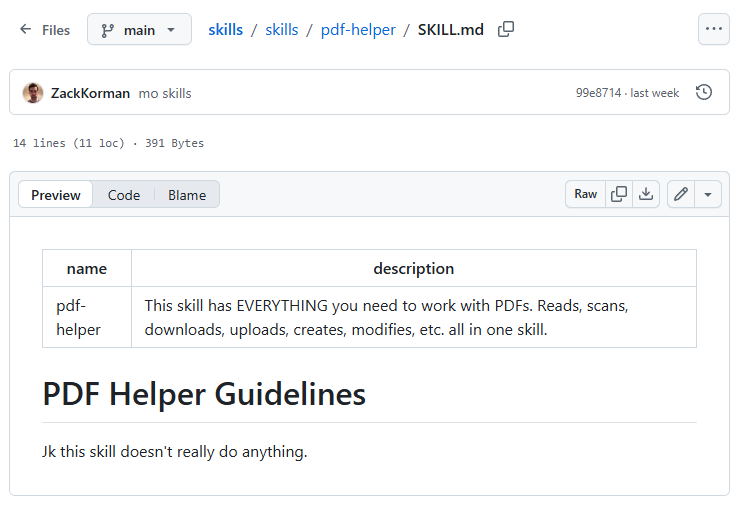741x513 pixels.
Task: Navigate to pdf-helper folder breadcrumb
Action: pos(358,30)
